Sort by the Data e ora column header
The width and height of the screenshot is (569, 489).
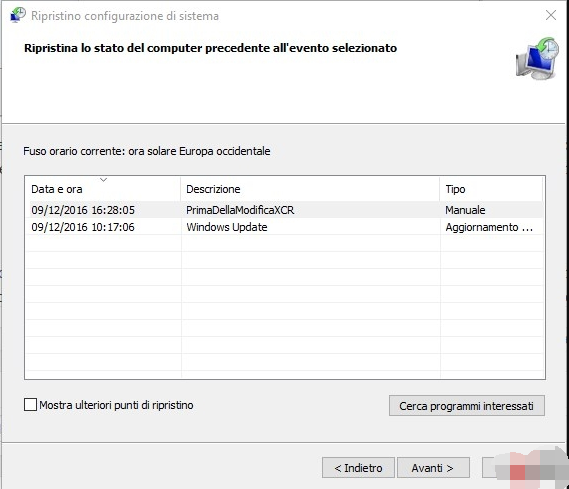[103, 189]
